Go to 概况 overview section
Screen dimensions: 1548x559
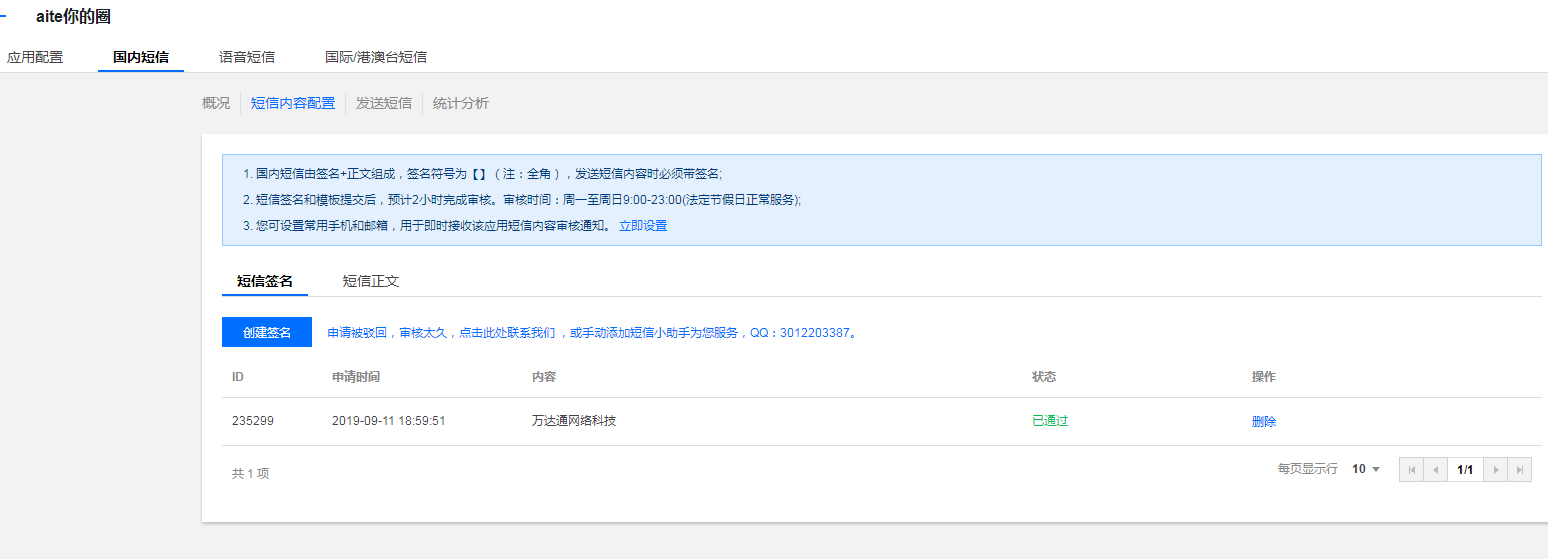[216, 103]
